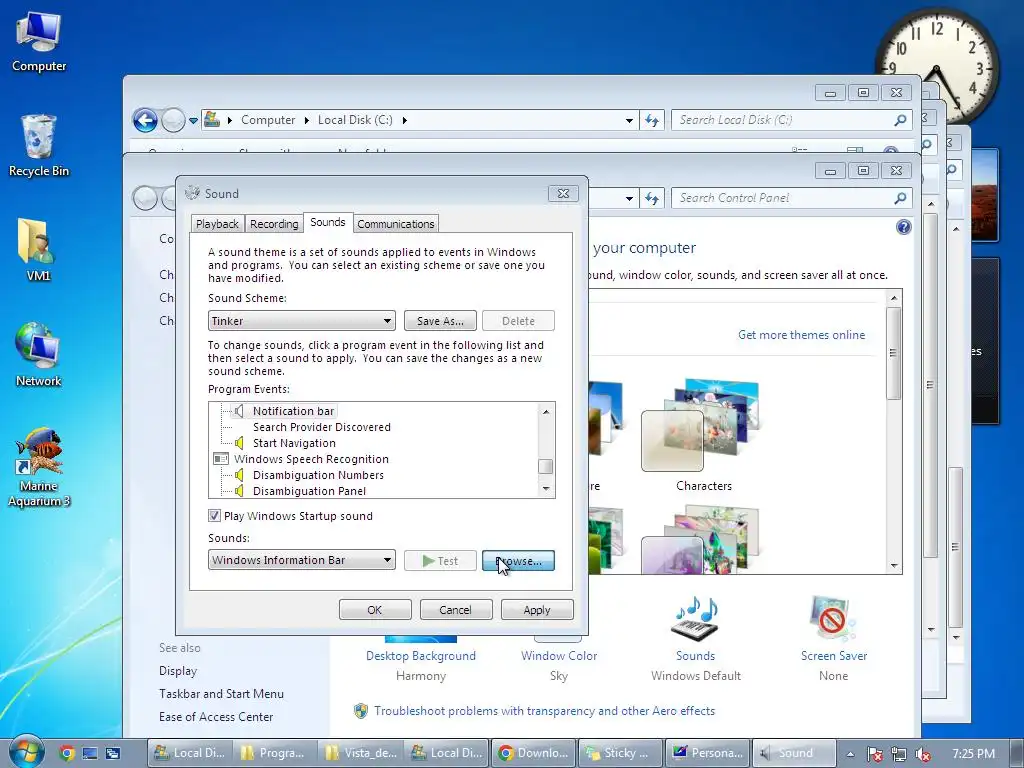Expand address bar history in Control Panel

point(629,198)
